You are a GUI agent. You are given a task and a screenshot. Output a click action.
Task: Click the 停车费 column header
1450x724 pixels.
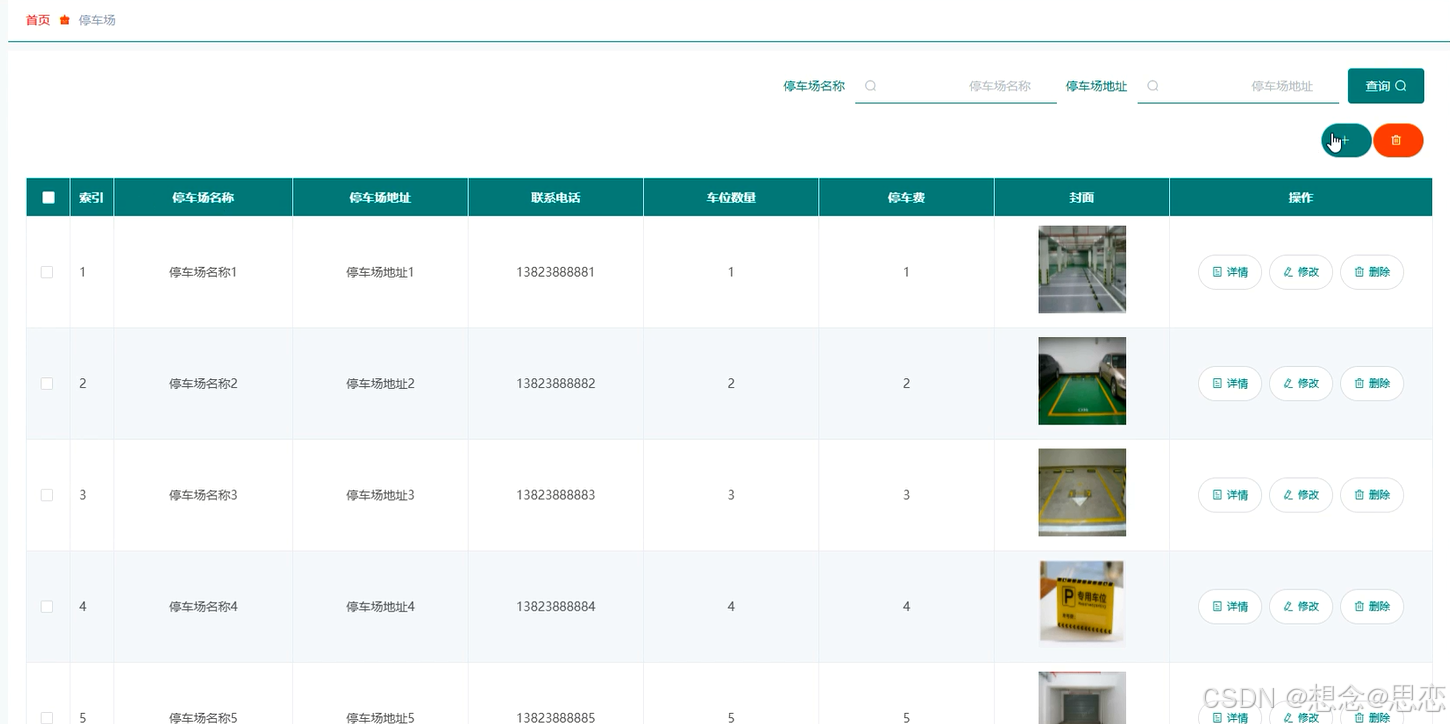pyautogui.click(x=906, y=198)
